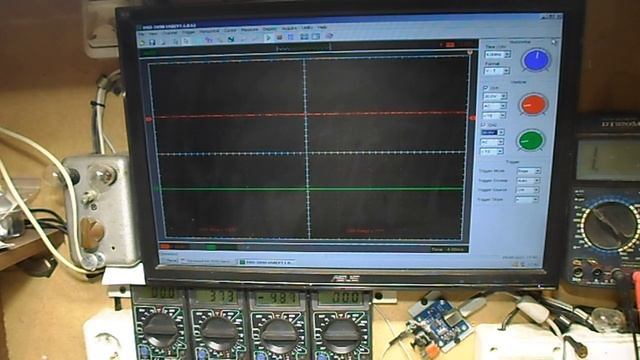Click the first blue window-layout toolbar icon
The width and height of the screenshot is (640, 360).
pyautogui.click(x=304, y=37)
